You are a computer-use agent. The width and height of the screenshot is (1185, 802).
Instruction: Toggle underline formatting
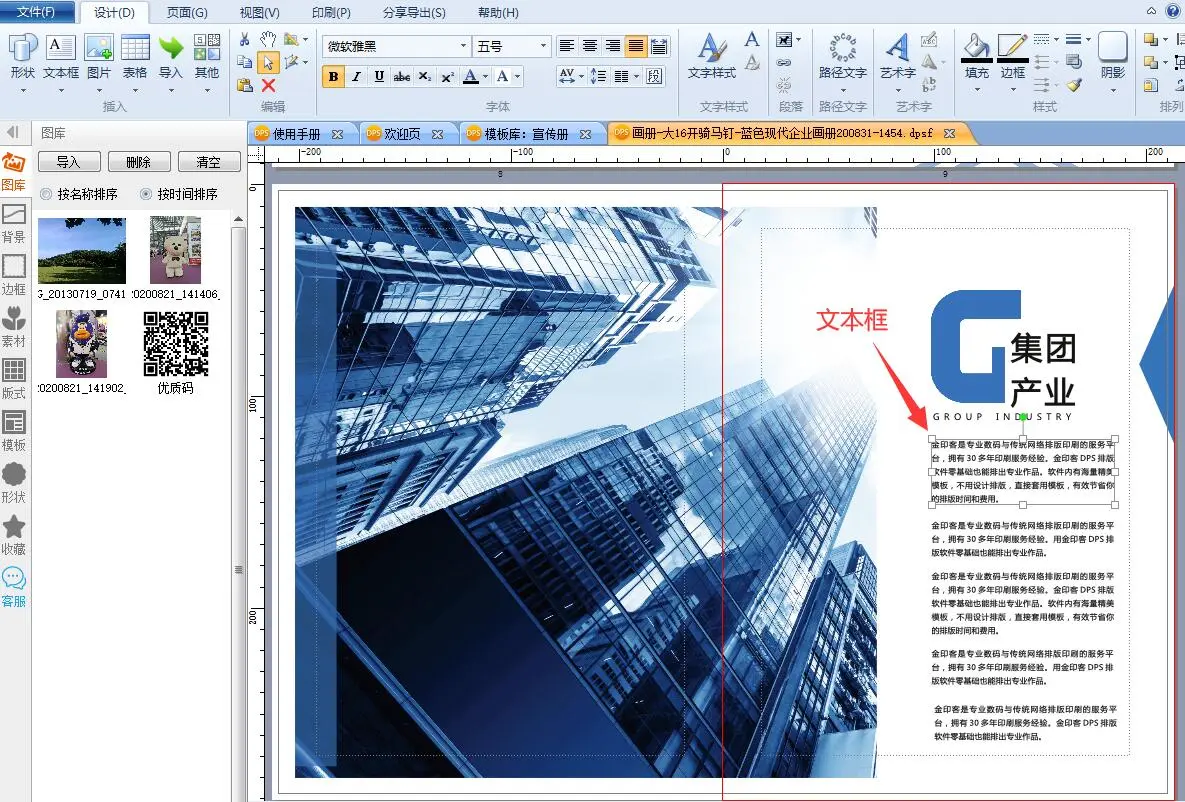point(379,76)
